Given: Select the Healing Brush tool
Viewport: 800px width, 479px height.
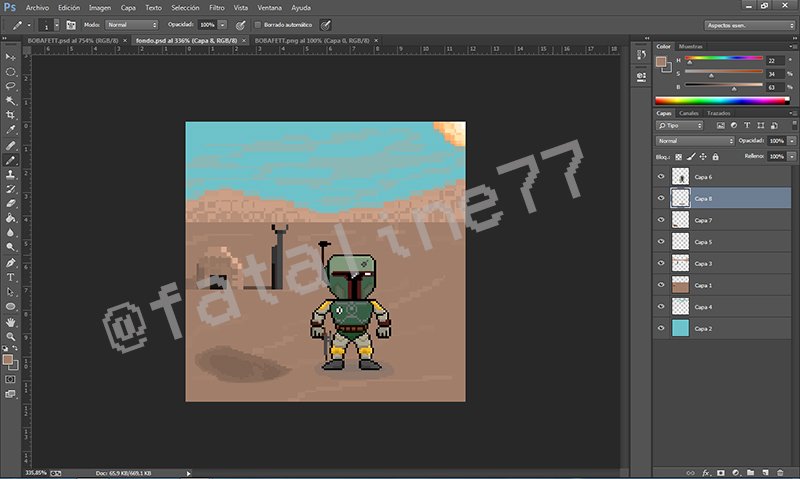Looking at the screenshot, I should [10, 146].
